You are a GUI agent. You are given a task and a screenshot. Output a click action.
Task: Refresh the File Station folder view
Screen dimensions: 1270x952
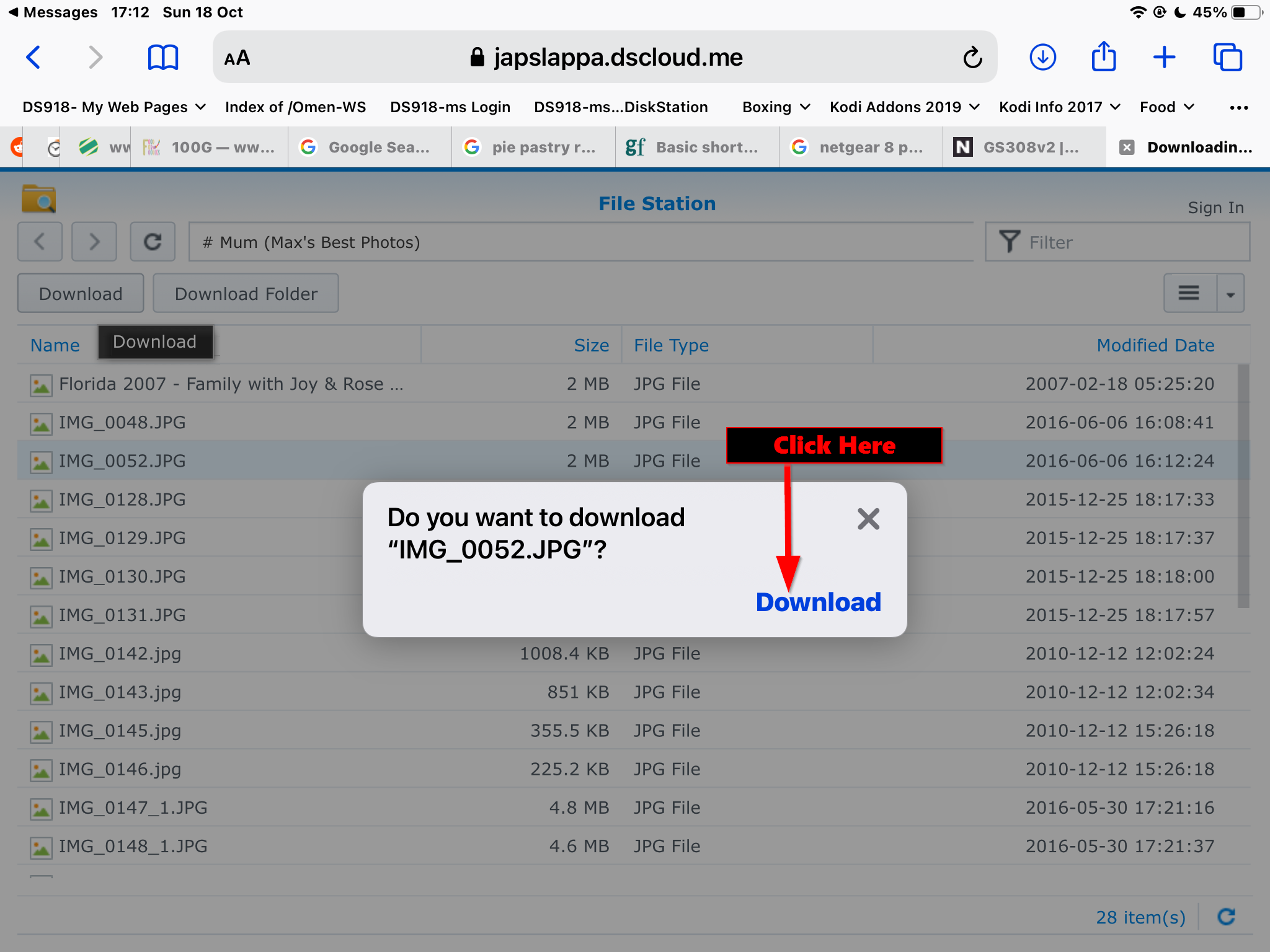point(153,242)
